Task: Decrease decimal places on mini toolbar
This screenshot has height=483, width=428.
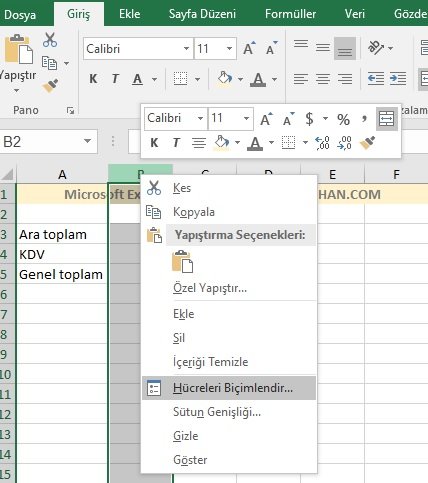Action: coord(344,143)
